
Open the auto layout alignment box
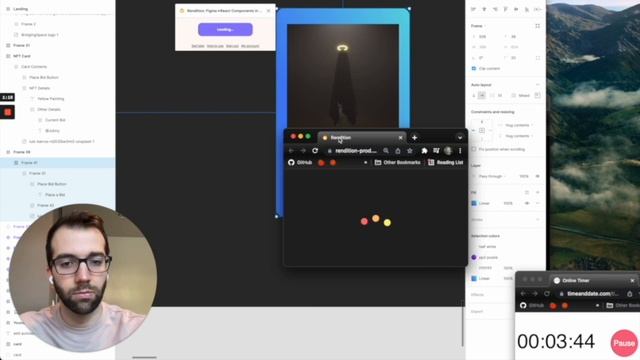(x=537, y=96)
